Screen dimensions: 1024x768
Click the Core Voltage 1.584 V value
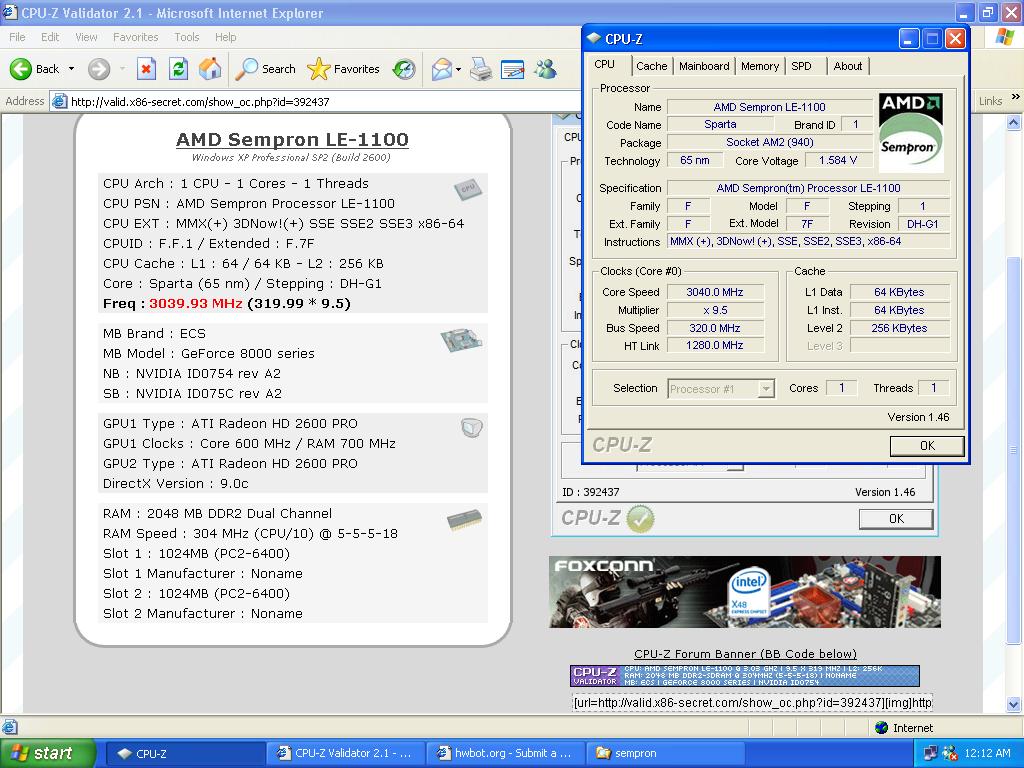838,160
